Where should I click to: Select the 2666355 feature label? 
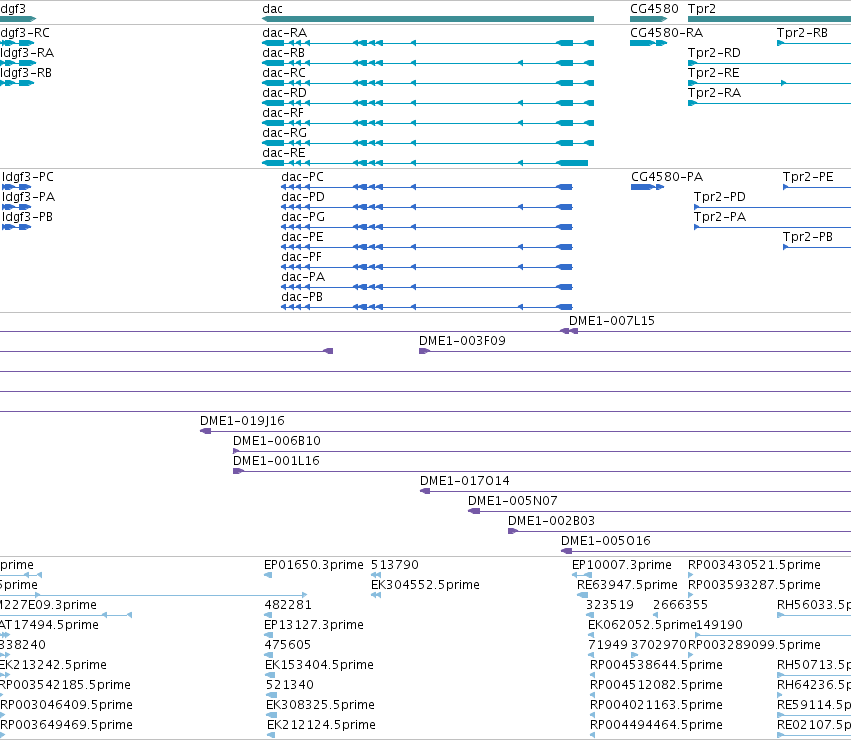click(x=680, y=605)
